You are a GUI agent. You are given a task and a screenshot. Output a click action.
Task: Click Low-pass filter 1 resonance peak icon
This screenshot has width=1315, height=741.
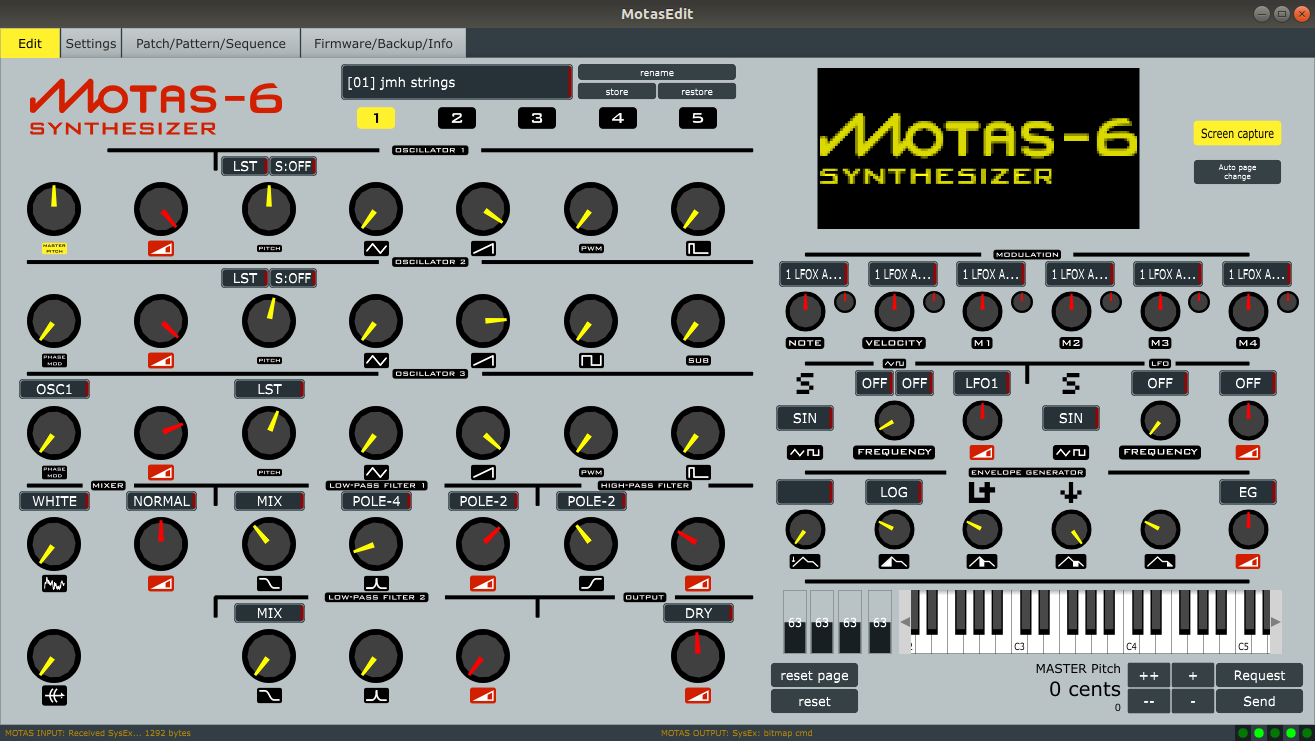point(376,583)
